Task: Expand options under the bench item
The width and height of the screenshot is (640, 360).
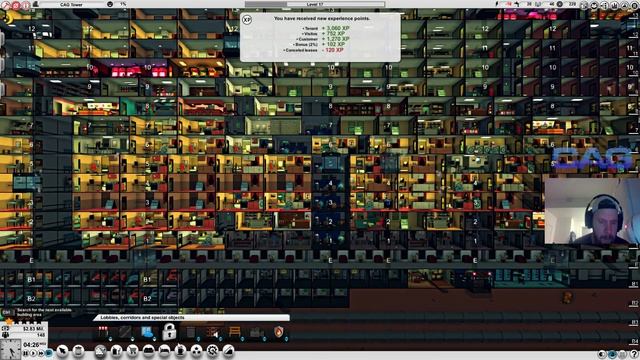Action: pos(242,339)
